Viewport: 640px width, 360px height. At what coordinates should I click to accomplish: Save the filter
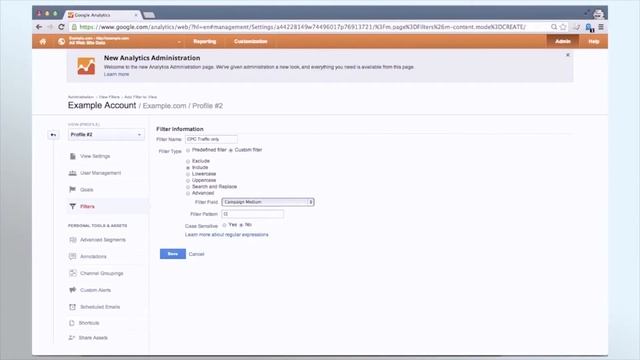(173, 254)
